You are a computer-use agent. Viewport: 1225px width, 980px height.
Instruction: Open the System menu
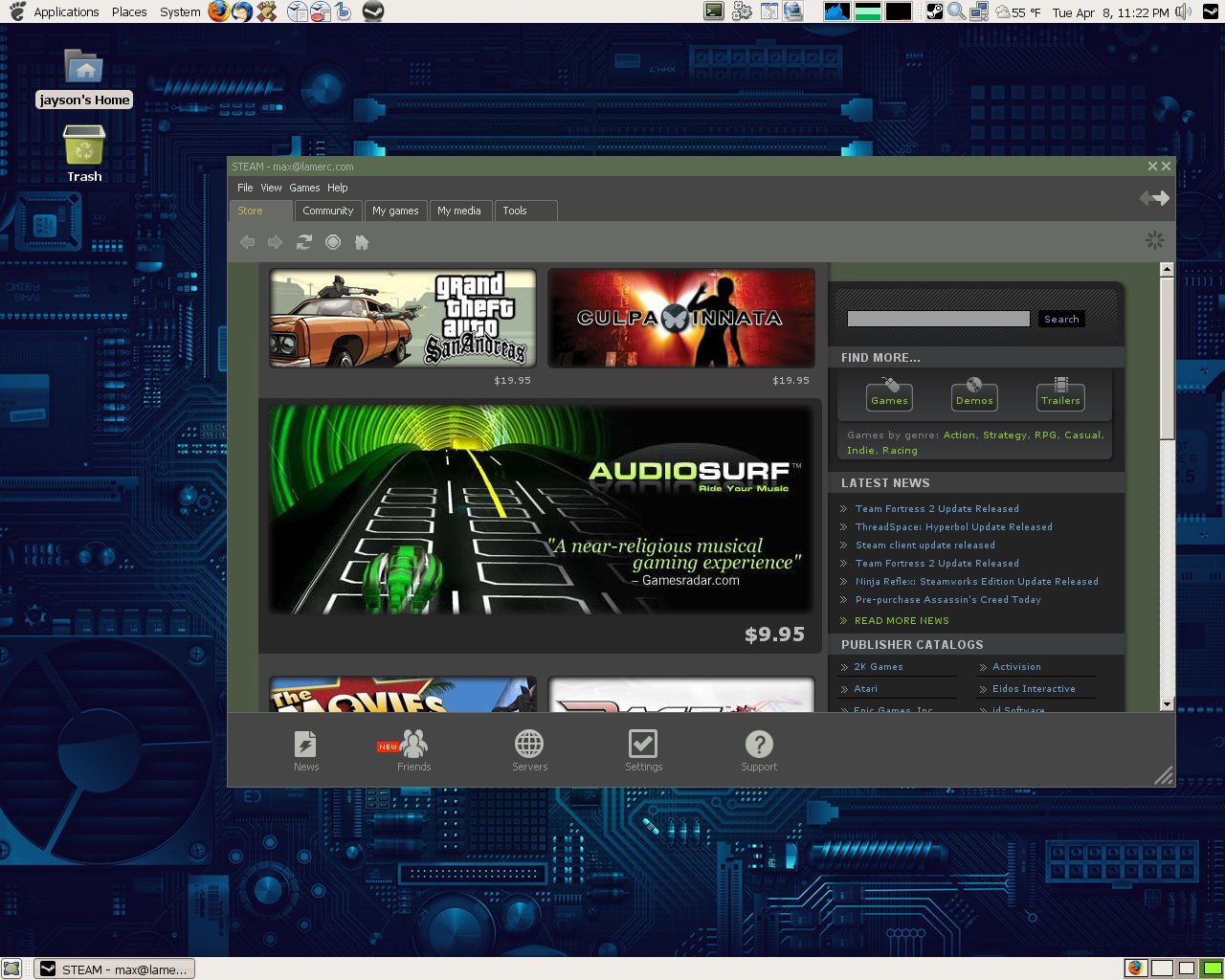click(180, 11)
